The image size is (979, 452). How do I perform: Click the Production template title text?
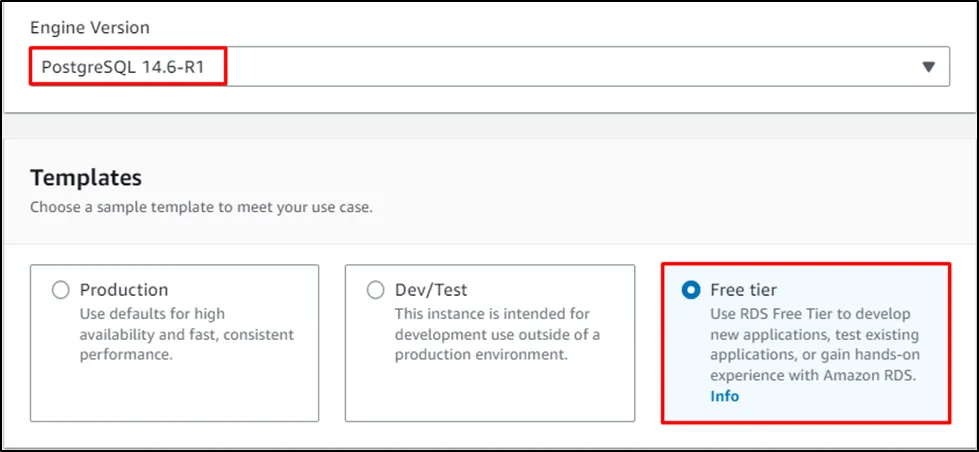(x=124, y=290)
